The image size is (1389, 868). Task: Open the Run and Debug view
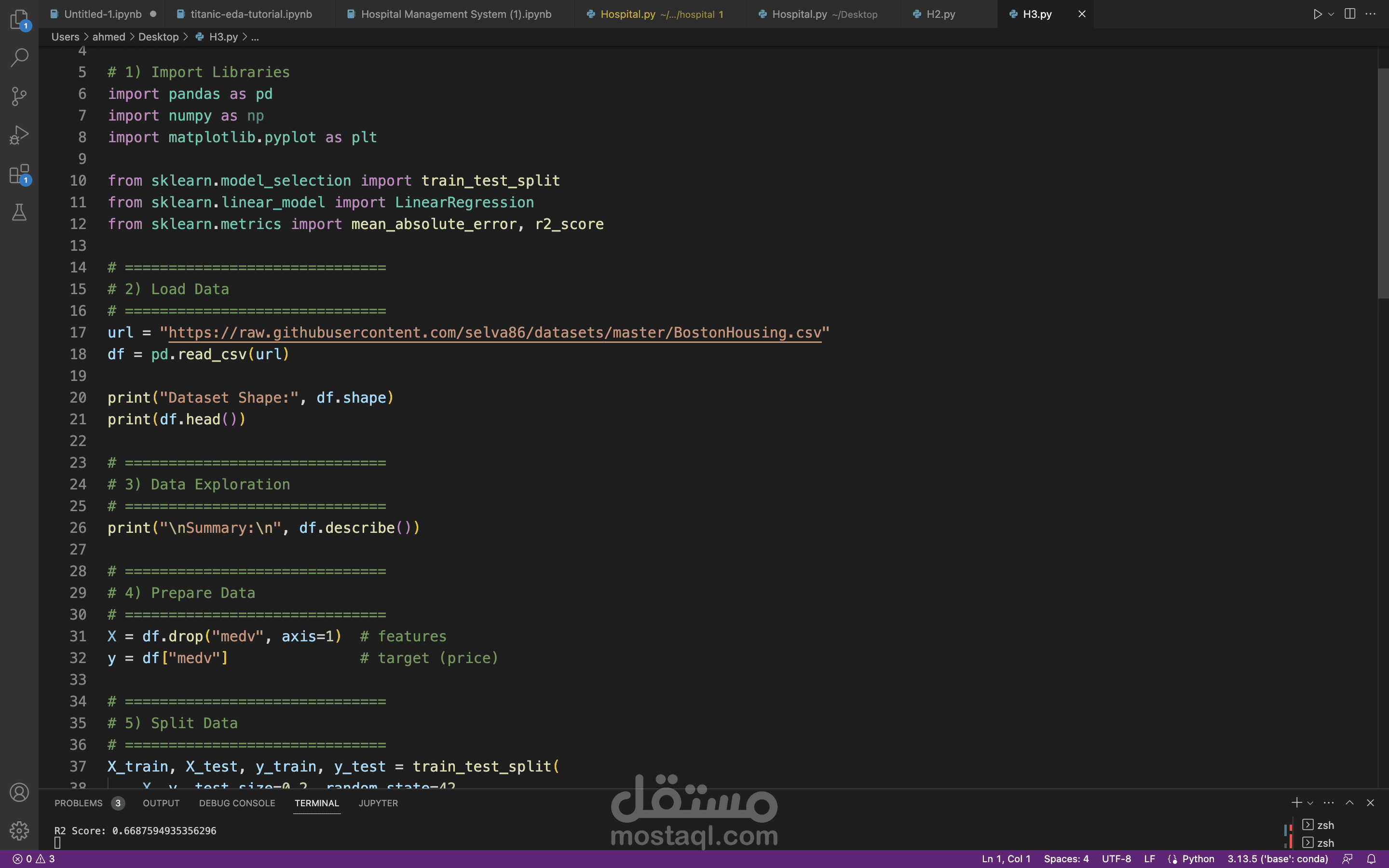pyautogui.click(x=19, y=135)
